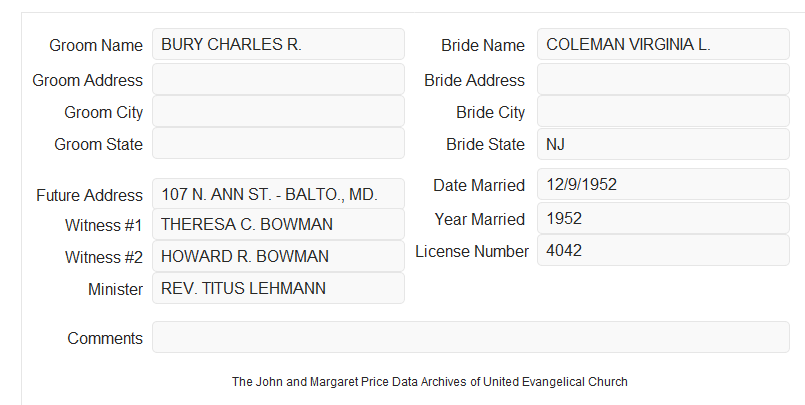Click the Groom Name field
This screenshot has width=805, height=405.
(278, 44)
